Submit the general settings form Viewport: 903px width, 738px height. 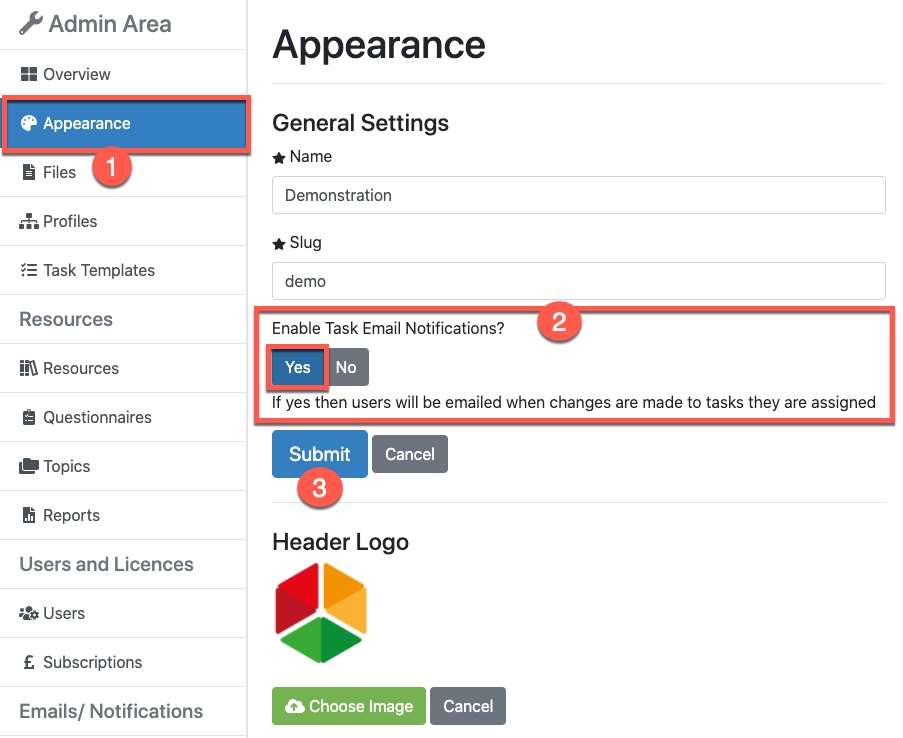point(319,454)
